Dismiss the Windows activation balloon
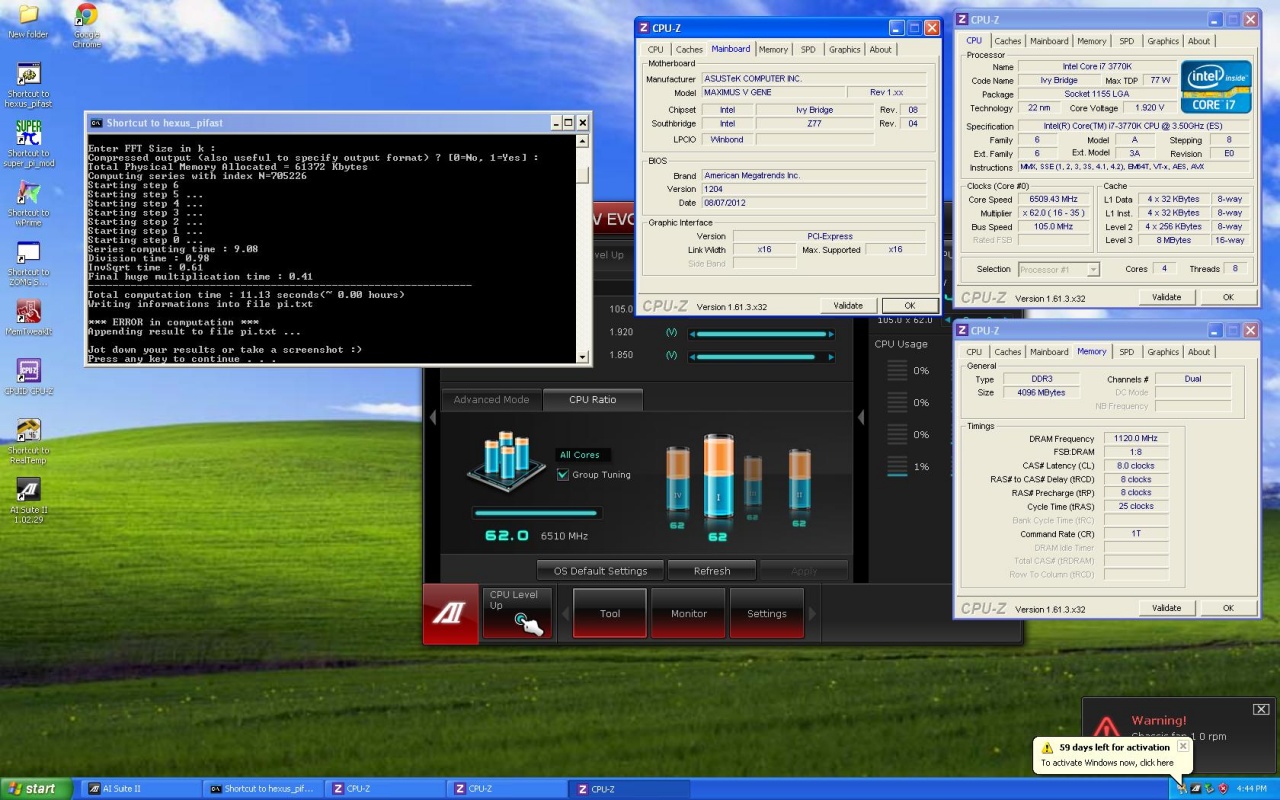Screen dimensions: 1280x800 point(1182,746)
